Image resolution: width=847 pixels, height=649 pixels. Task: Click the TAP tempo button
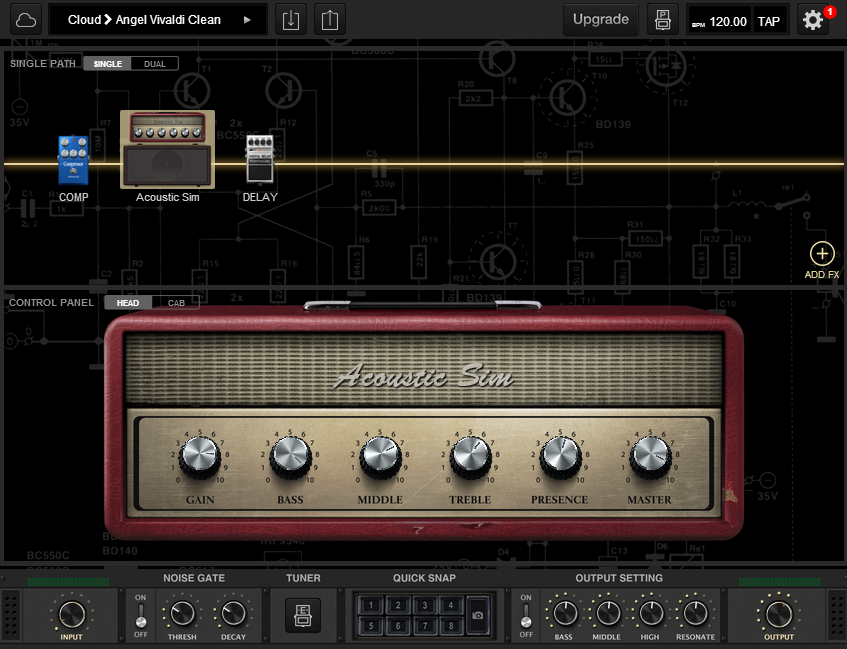769,22
